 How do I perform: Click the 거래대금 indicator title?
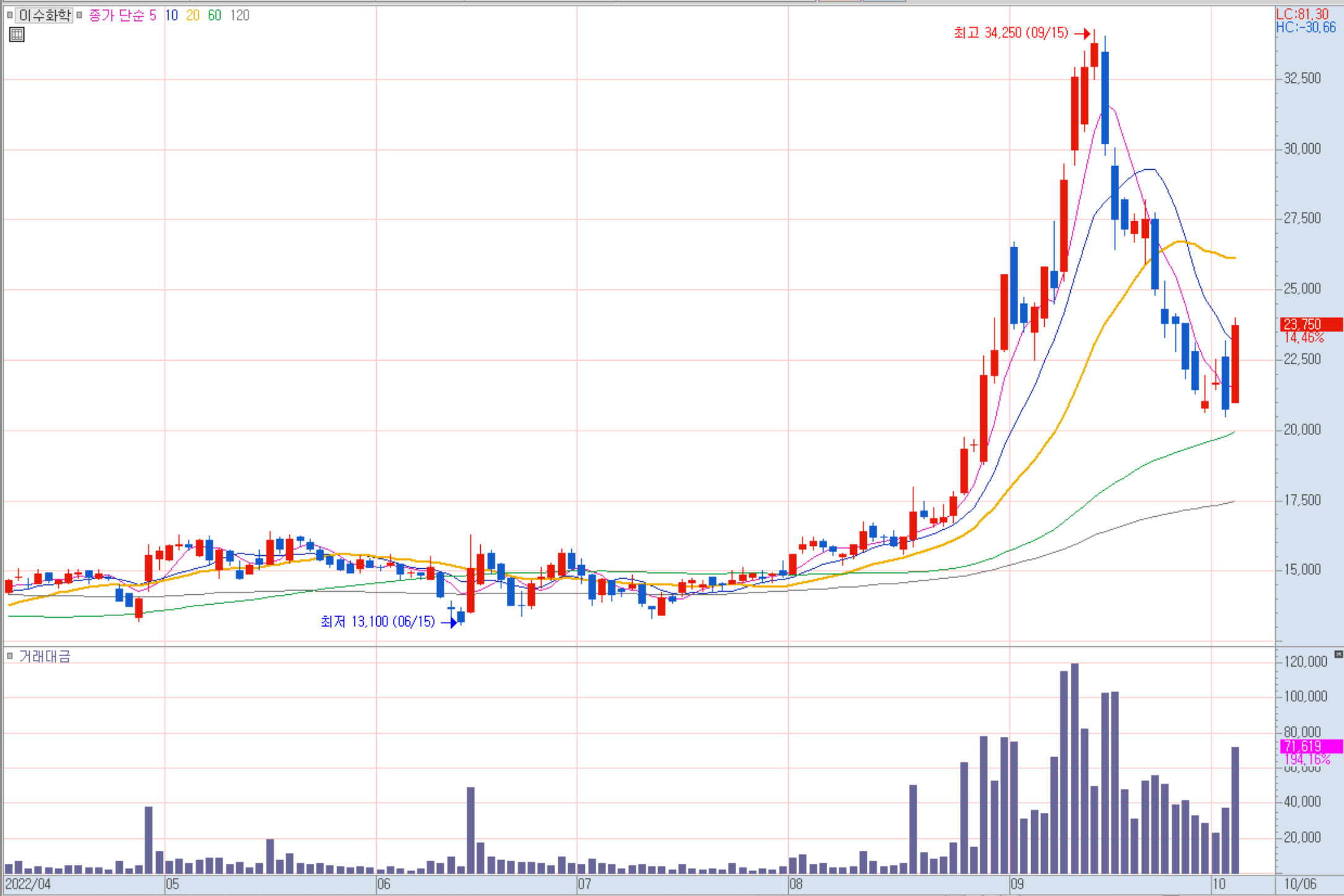(x=45, y=656)
